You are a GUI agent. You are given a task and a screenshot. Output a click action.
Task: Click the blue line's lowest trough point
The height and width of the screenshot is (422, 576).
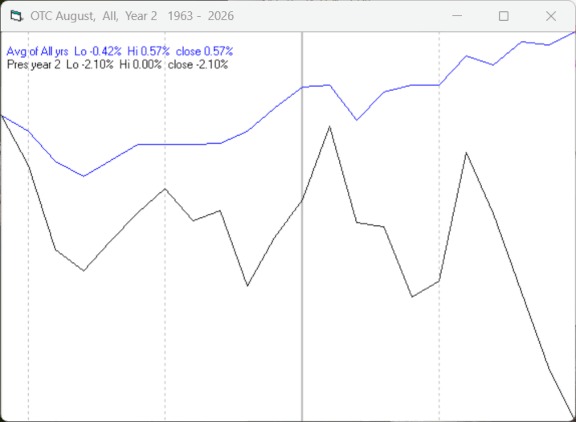(84, 176)
